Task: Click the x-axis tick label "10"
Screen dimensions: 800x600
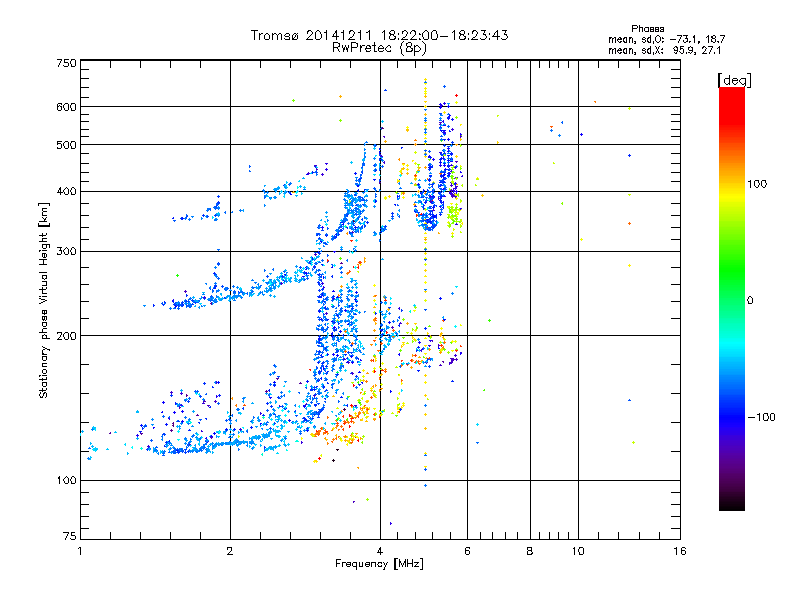Action: [x=578, y=551]
